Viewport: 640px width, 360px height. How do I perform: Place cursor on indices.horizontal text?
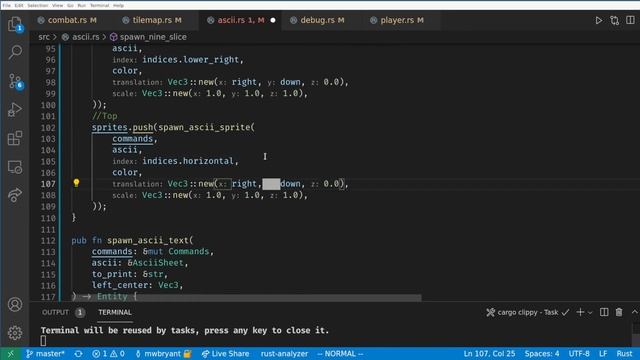[x=188, y=161]
